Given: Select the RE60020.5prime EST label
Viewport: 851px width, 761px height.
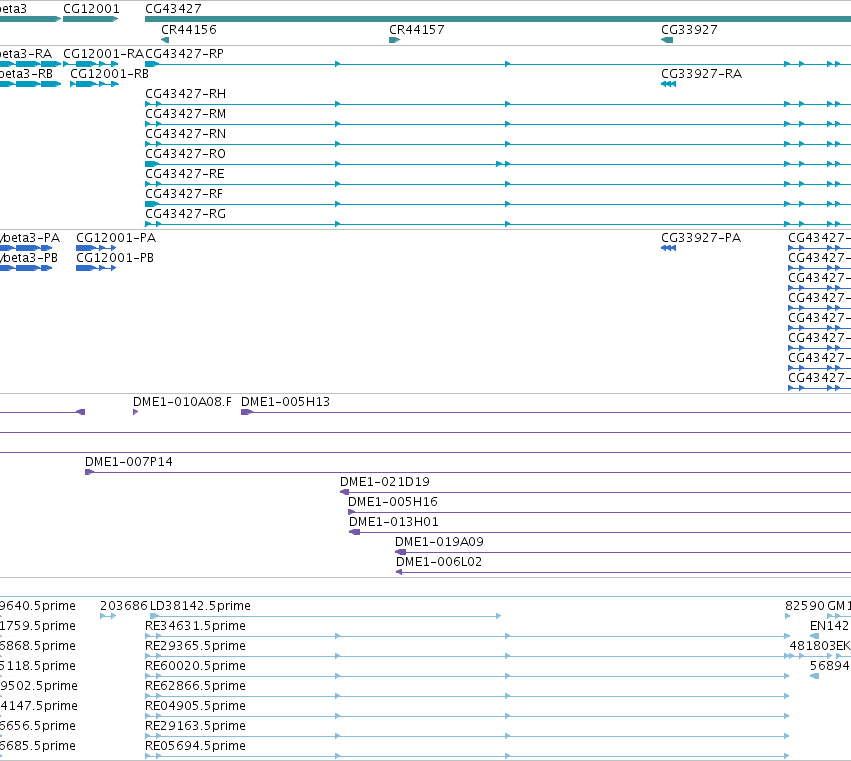Looking at the screenshot, I should (x=195, y=666).
